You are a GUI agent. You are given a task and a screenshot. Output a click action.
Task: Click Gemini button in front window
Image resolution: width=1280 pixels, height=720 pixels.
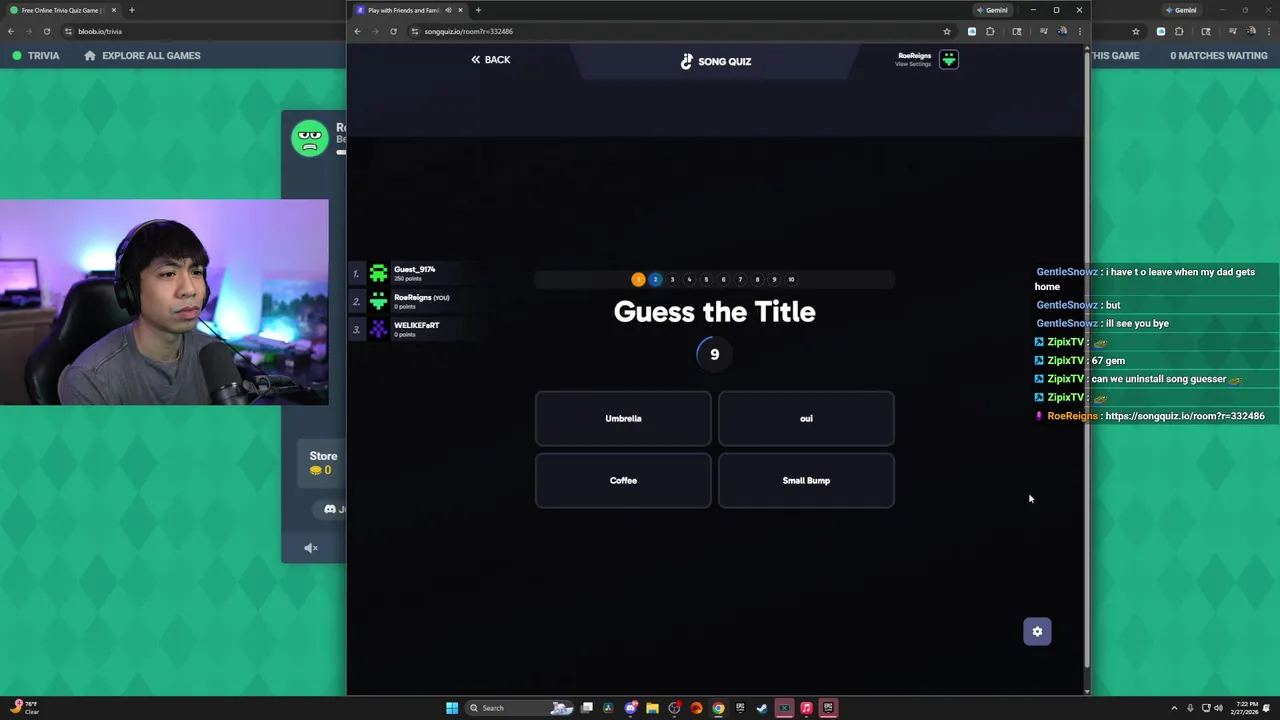(992, 10)
